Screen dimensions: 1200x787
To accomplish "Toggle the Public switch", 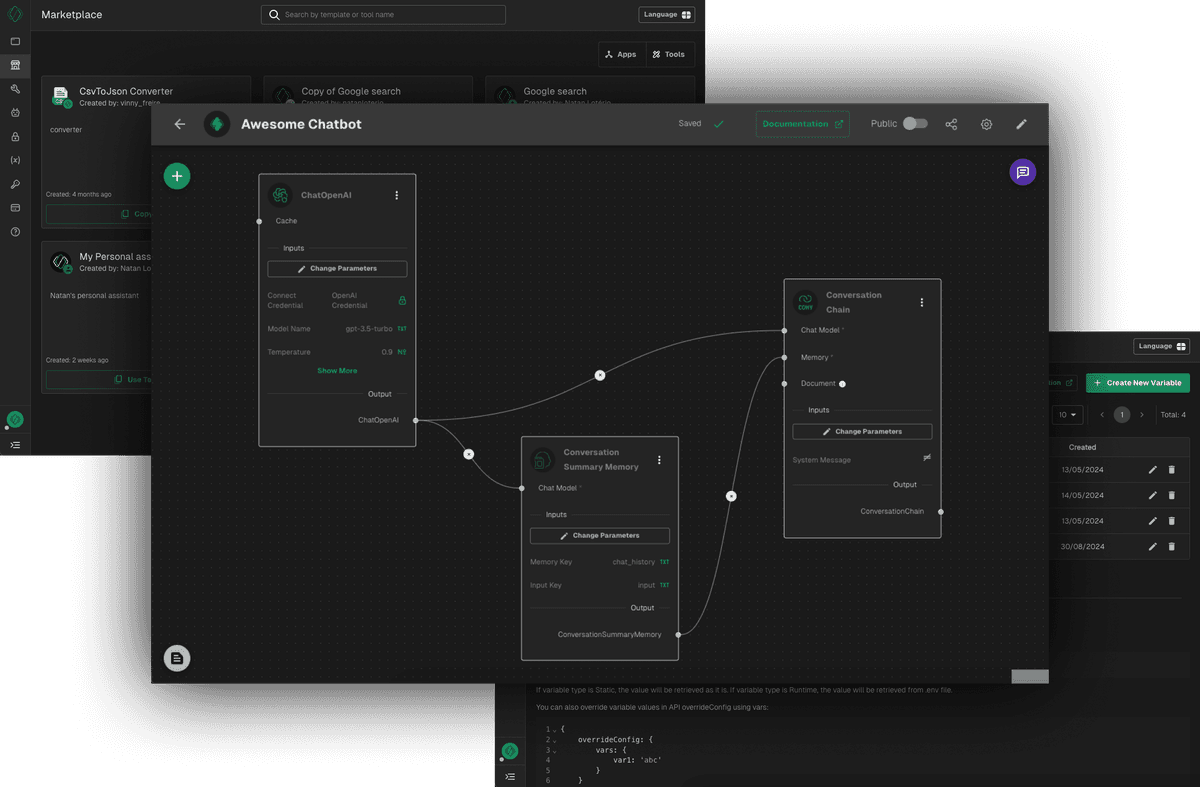I will pos(915,124).
